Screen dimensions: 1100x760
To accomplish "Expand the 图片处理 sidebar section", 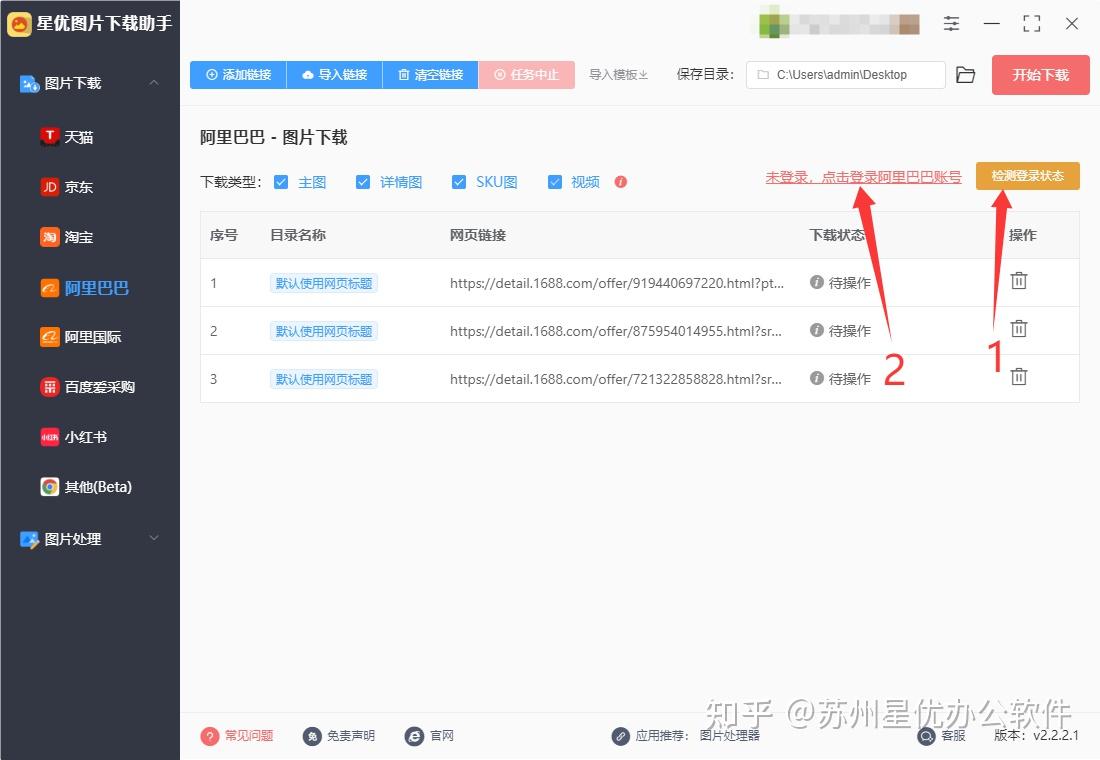I will tap(153, 538).
